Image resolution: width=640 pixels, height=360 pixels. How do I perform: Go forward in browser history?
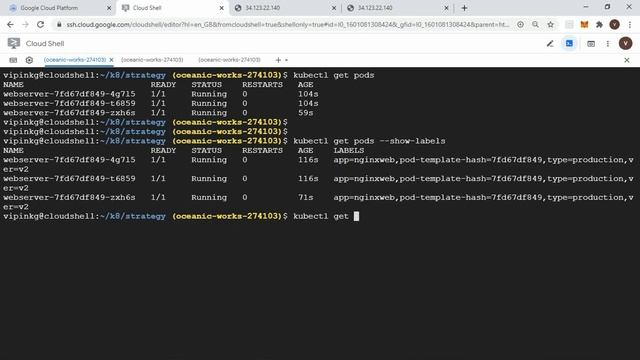25,24
